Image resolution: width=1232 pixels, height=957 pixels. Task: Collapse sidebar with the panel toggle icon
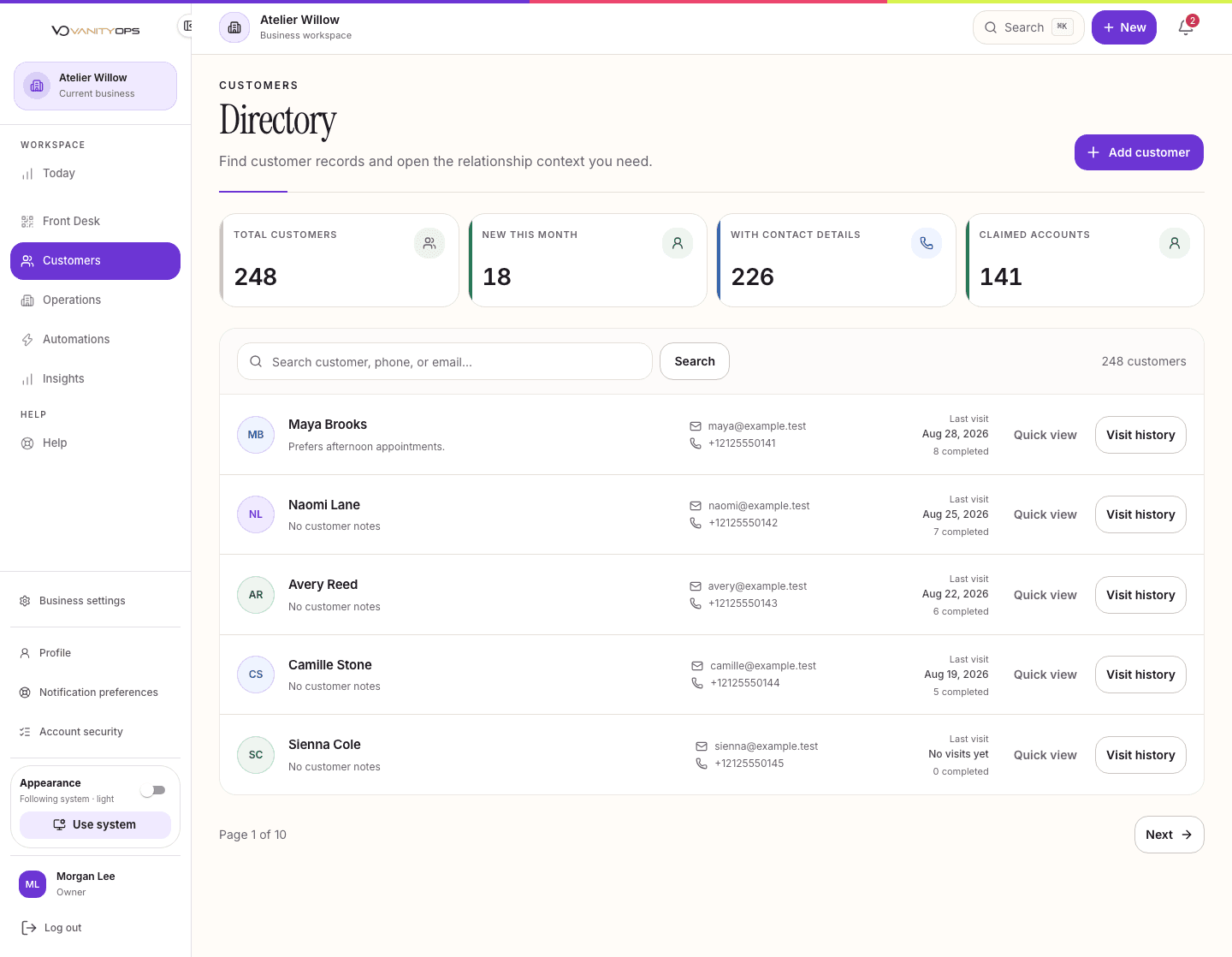click(x=186, y=26)
